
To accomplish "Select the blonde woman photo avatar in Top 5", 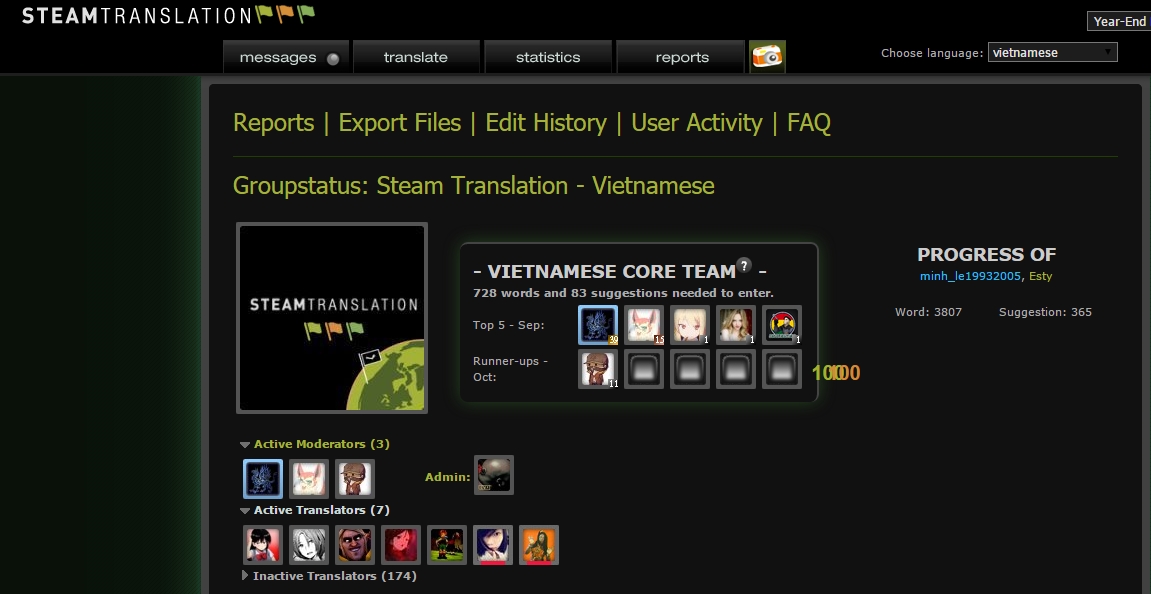I will point(736,325).
